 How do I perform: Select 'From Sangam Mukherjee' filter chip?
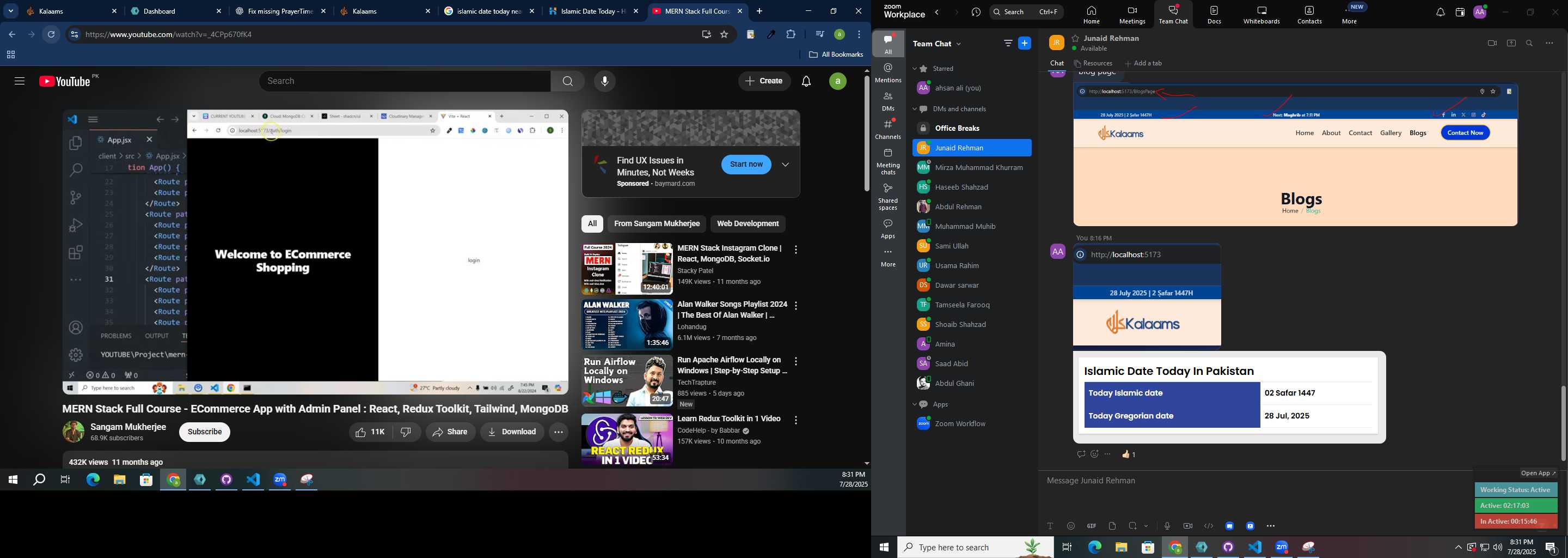[x=657, y=223]
